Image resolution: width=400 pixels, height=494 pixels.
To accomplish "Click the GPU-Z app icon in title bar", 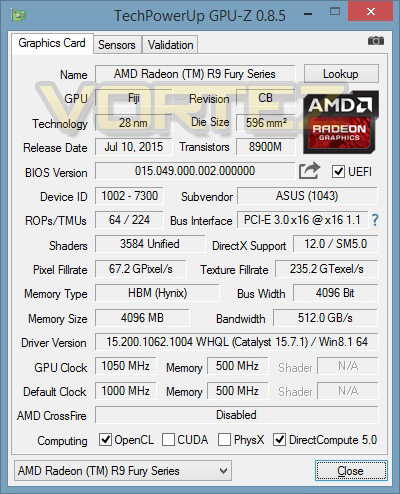I will pos(18,15).
